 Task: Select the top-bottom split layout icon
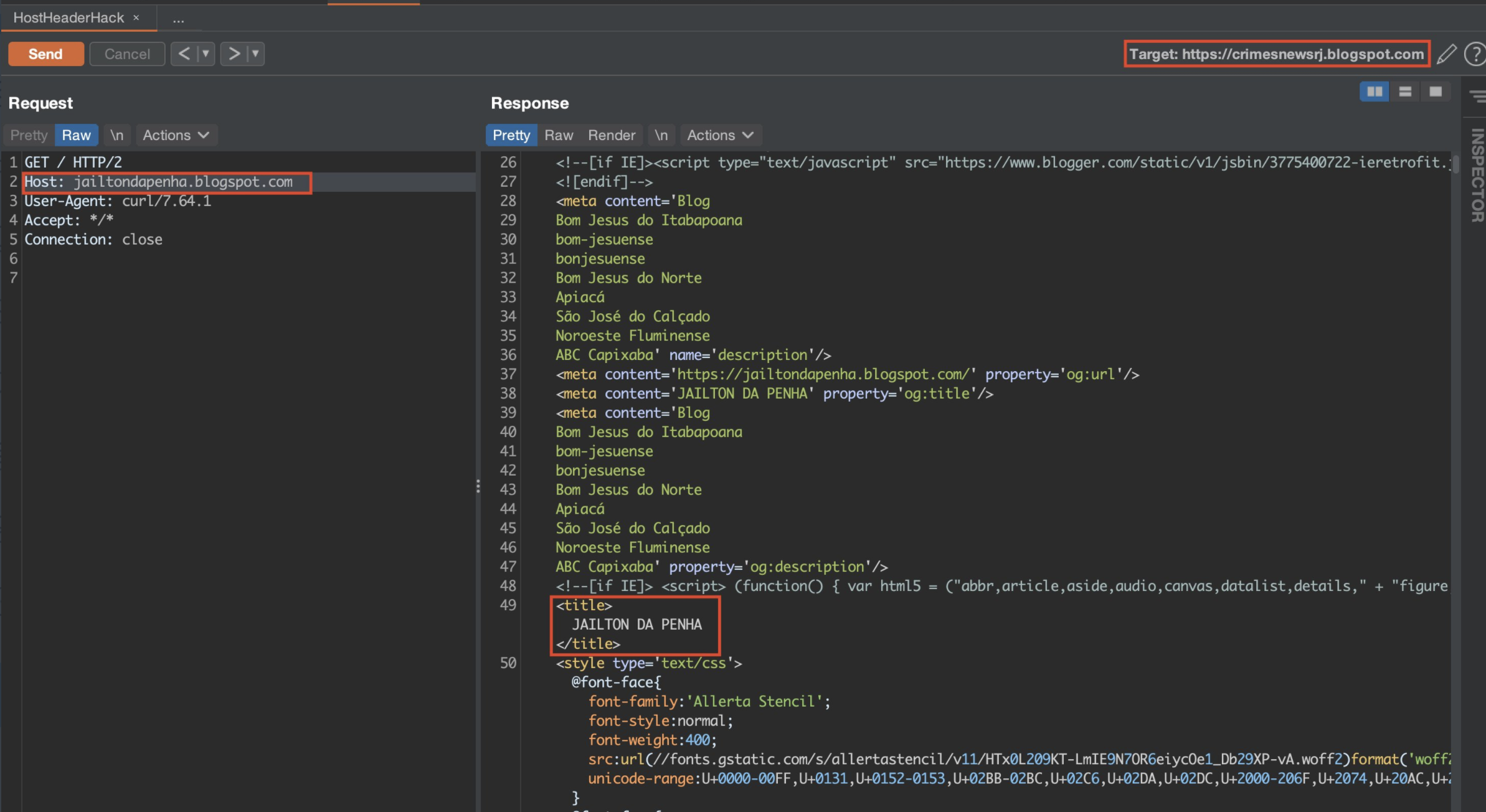(x=1405, y=92)
